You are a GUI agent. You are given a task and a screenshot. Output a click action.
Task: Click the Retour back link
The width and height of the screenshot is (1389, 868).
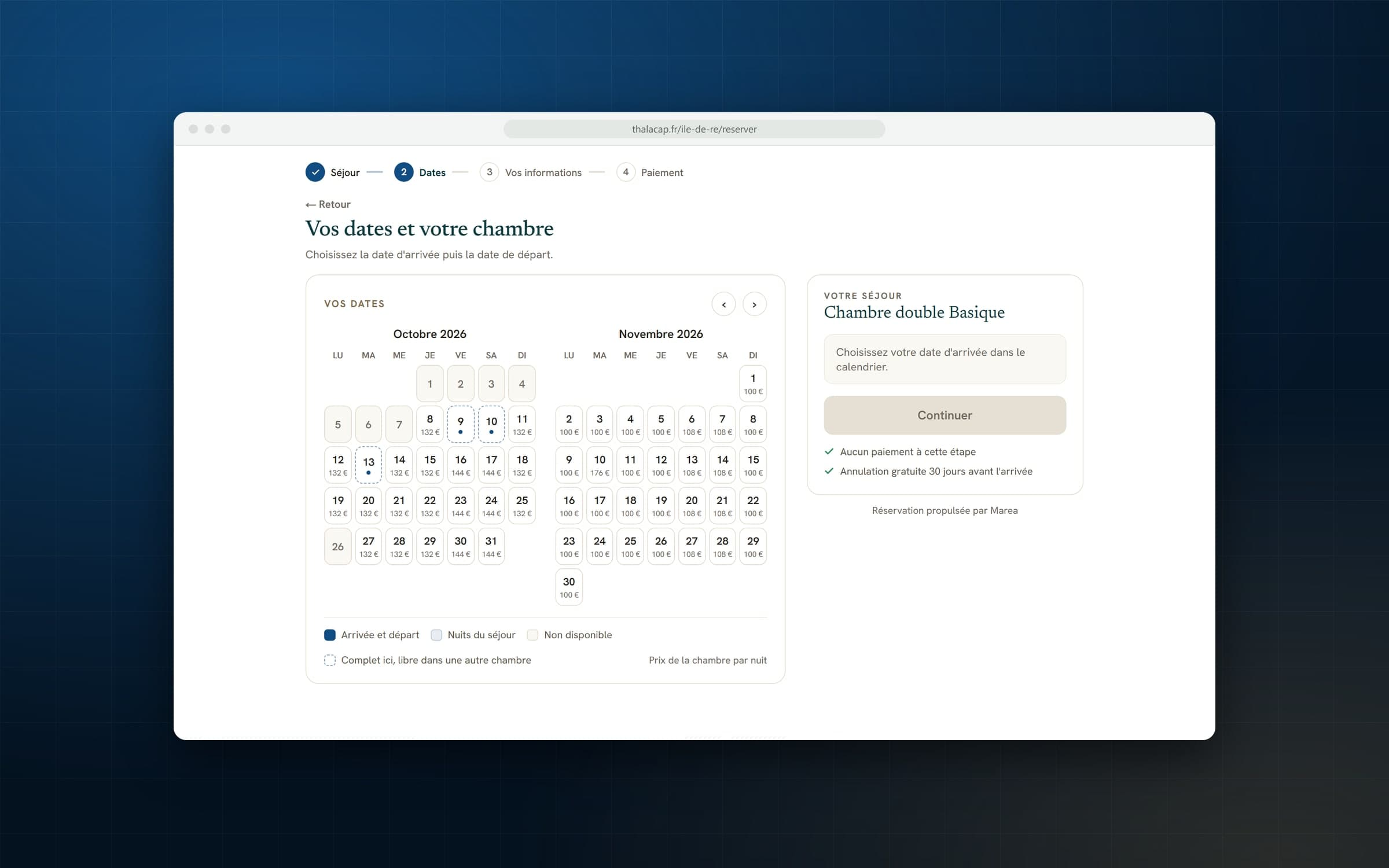click(x=328, y=204)
